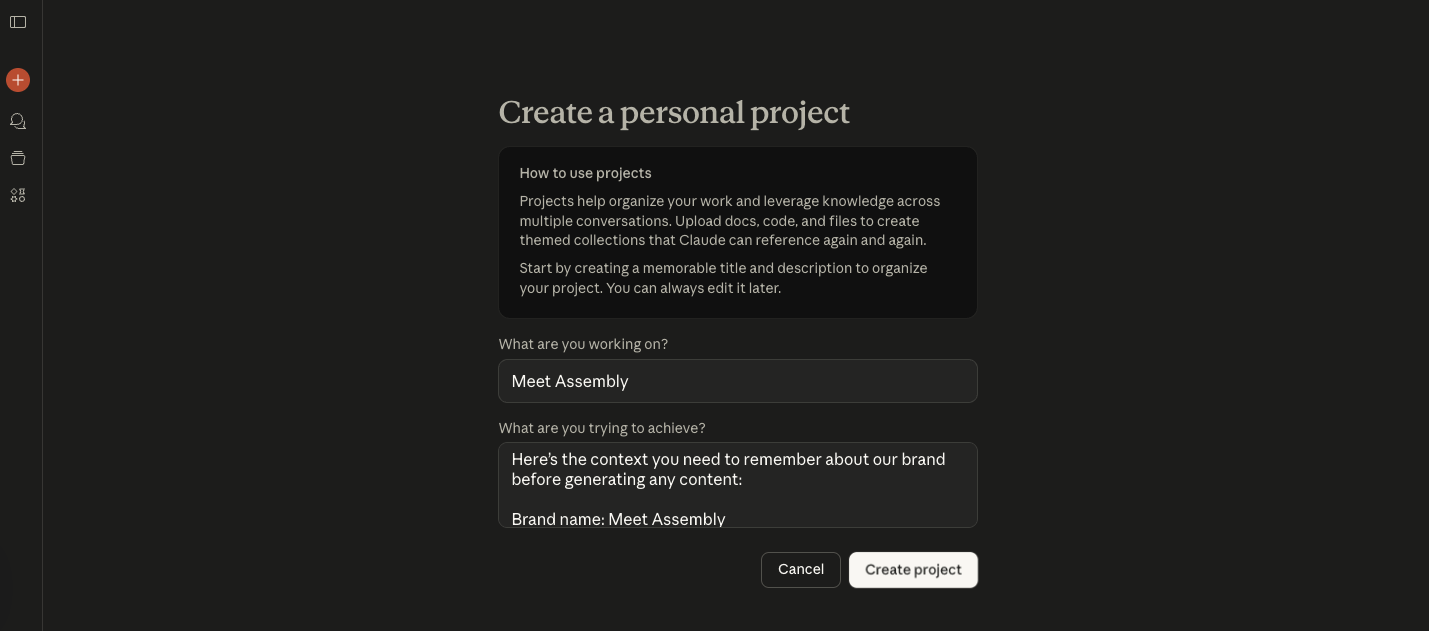Image resolution: width=1429 pixels, height=631 pixels.
Task: Create something new using the round plus button
Action: pyautogui.click(x=18, y=80)
